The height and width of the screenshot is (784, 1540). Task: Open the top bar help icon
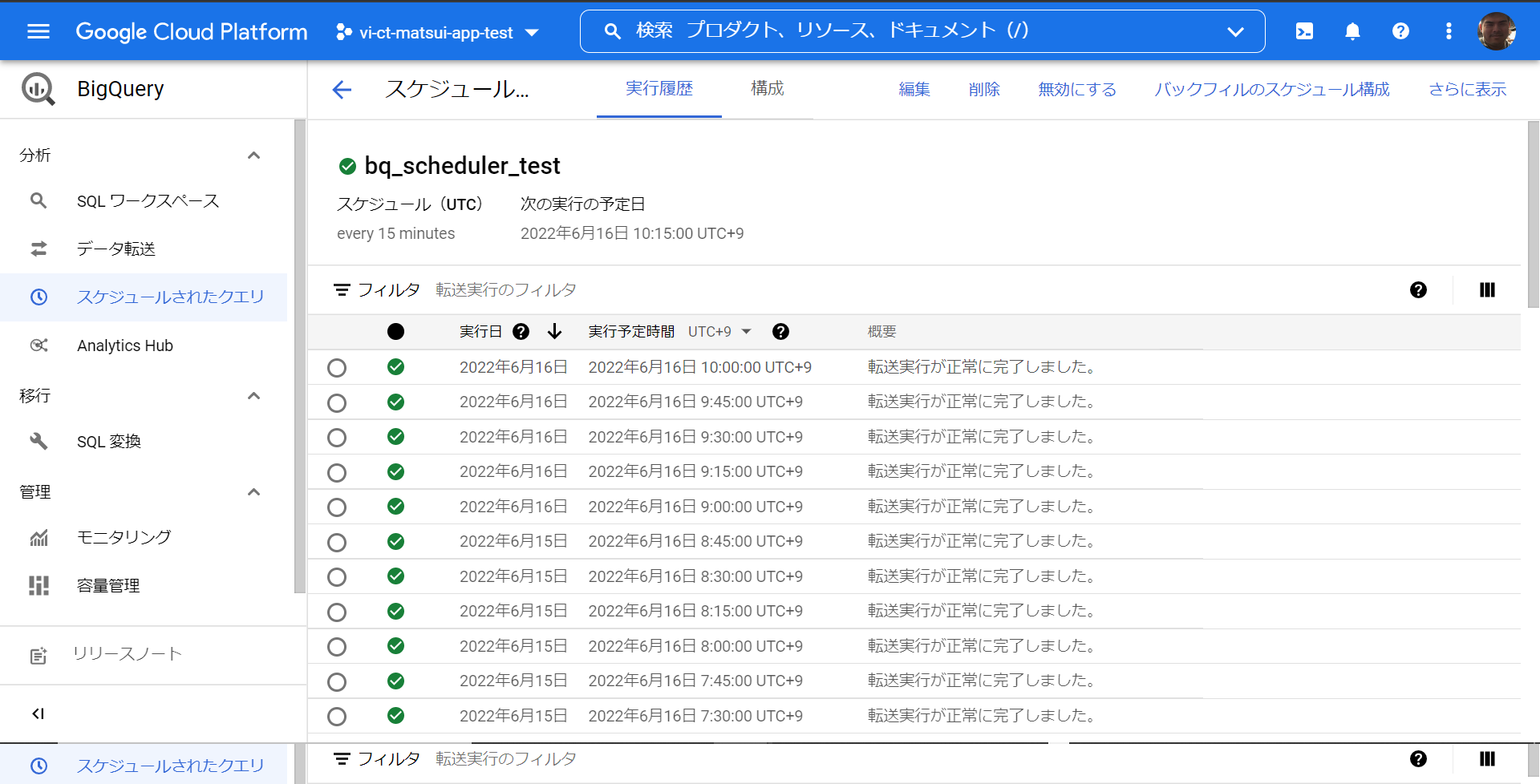click(1400, 31)
